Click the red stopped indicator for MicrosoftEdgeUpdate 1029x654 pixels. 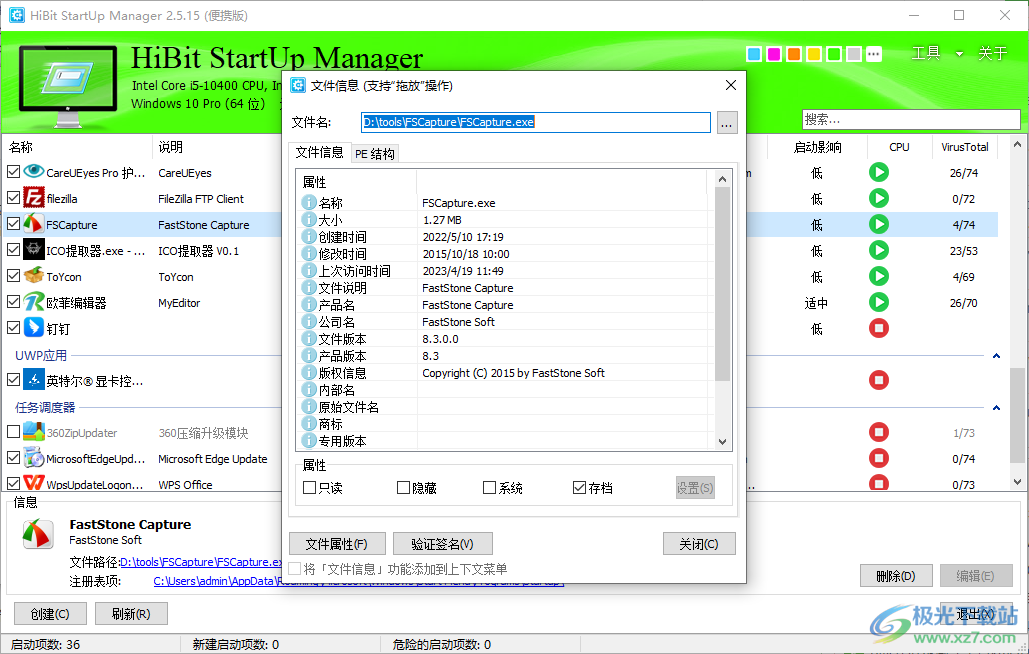coord(879,458)
